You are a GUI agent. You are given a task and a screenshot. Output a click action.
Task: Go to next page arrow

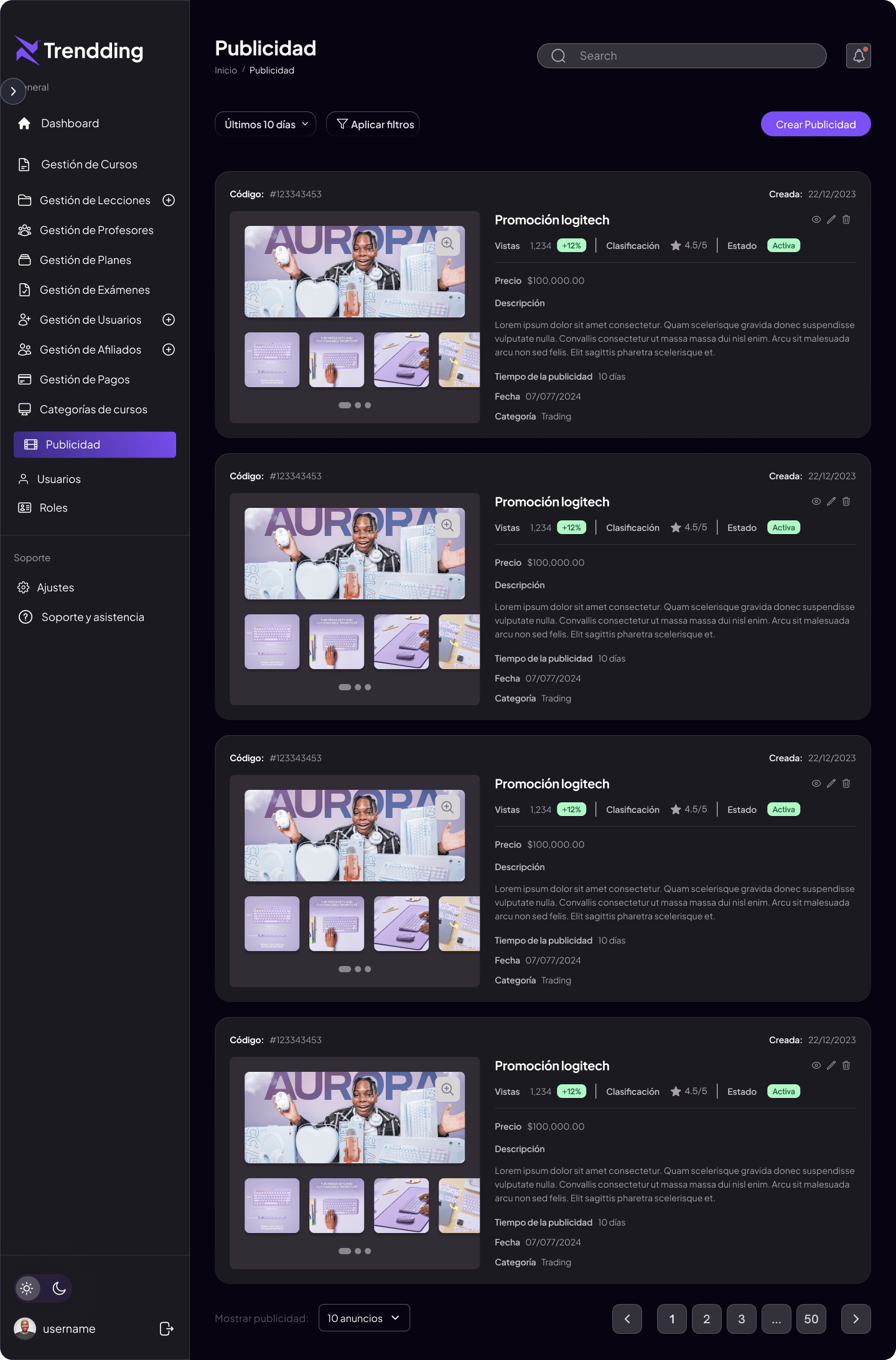click(856, 1319)
